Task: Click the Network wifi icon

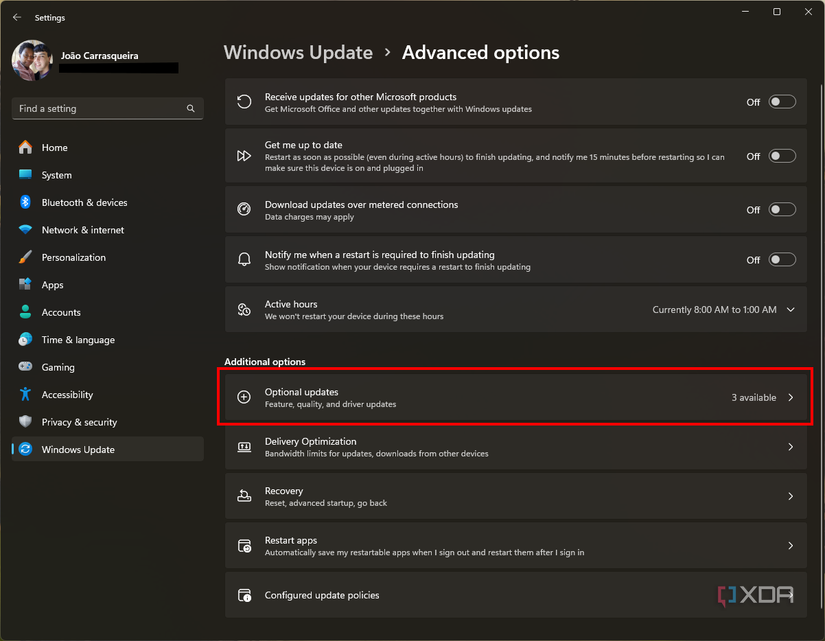Action: (25, 229)
